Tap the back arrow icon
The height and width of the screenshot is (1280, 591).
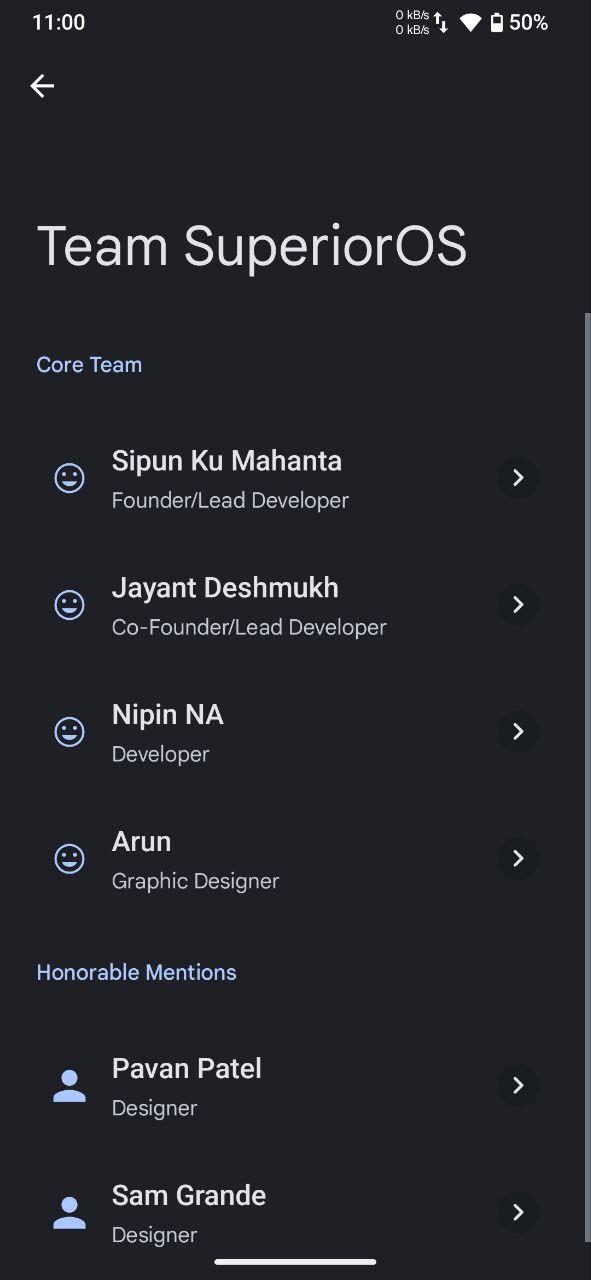pos(42,86)
